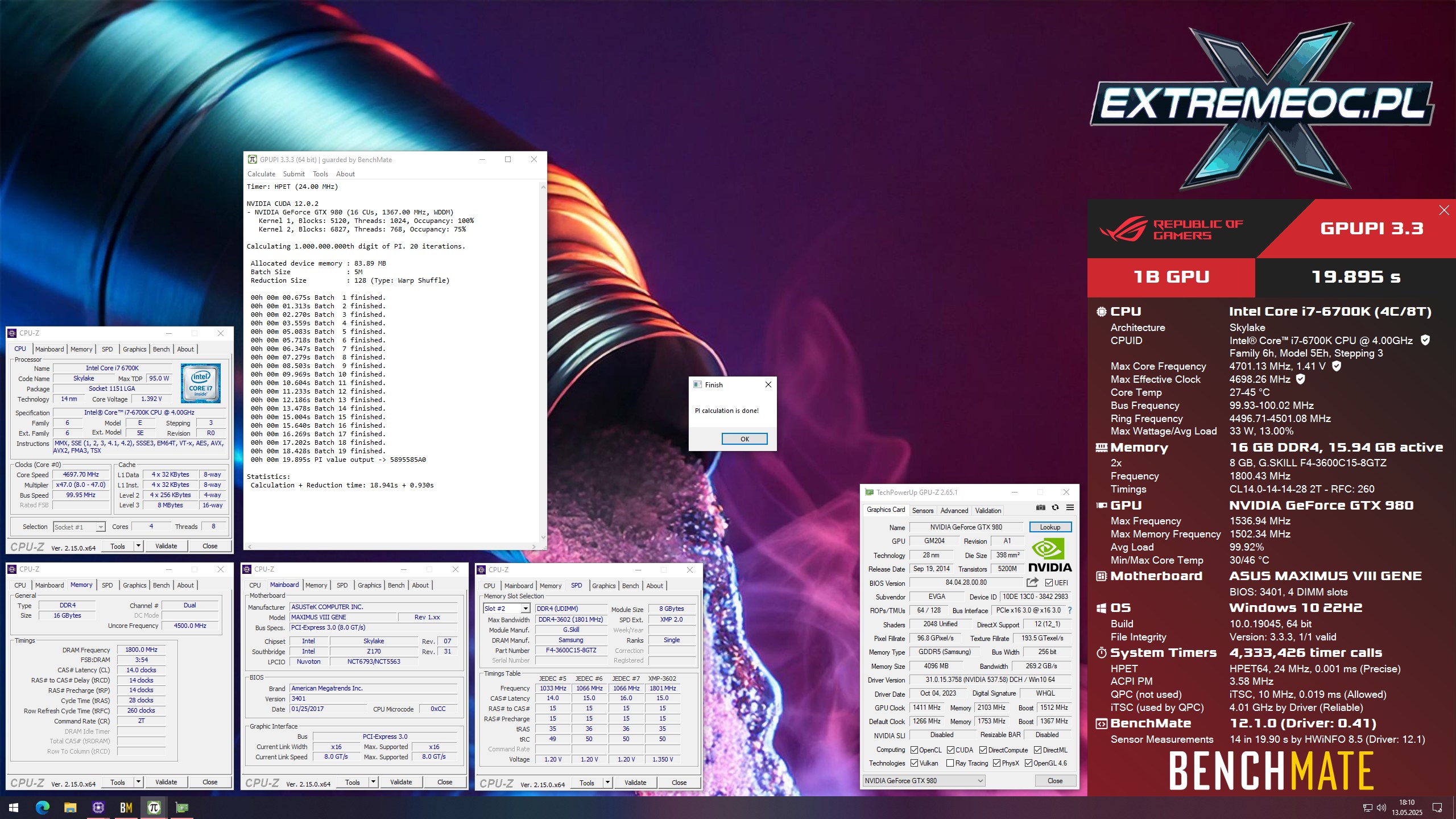Enable the Ray Tracing checkbox
Image resolution: width=1456 pixels, height=819 pixels.
pos(950,763)
